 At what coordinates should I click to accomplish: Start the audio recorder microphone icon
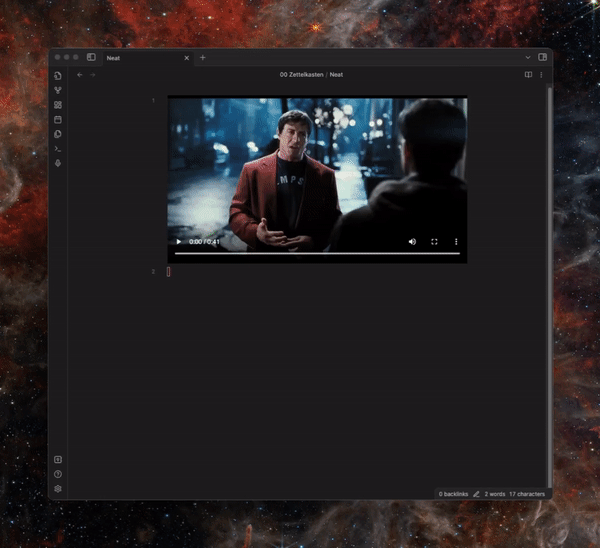click(58, 163)
